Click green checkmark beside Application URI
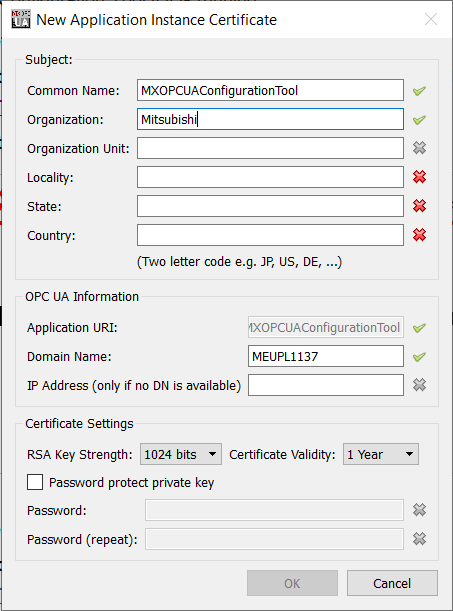The height and width of the screenshot is (611, 453). [419, 328]
